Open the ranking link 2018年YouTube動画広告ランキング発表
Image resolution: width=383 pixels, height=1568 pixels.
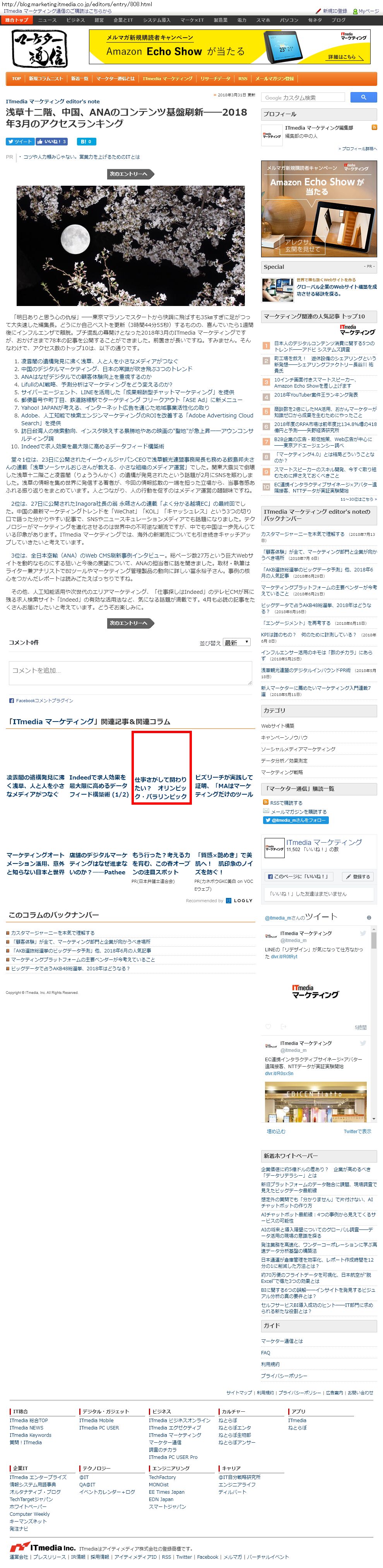click(x=315, y=395)
